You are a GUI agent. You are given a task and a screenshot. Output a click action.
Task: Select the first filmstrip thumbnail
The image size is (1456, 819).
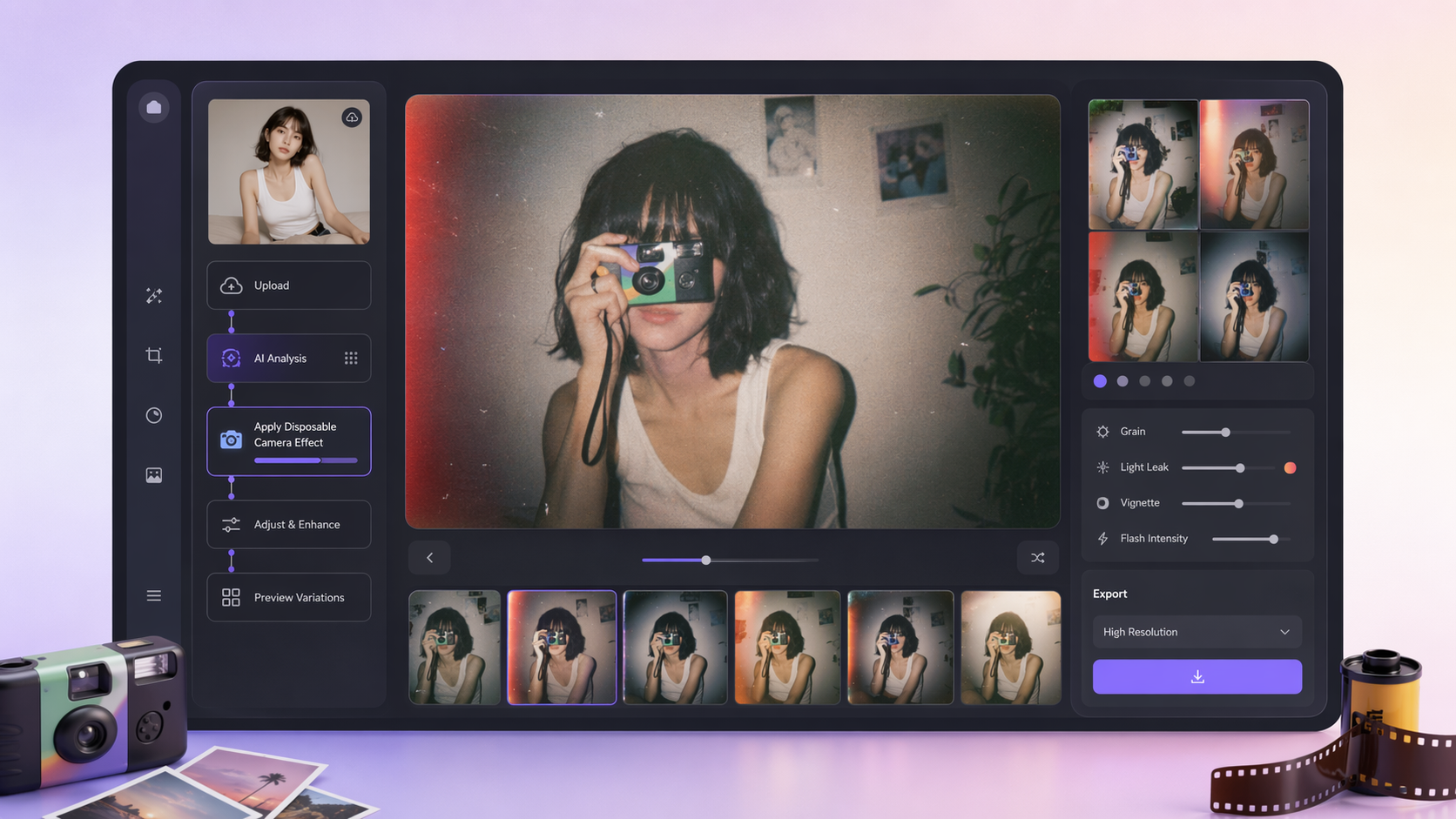click(455, 648)
